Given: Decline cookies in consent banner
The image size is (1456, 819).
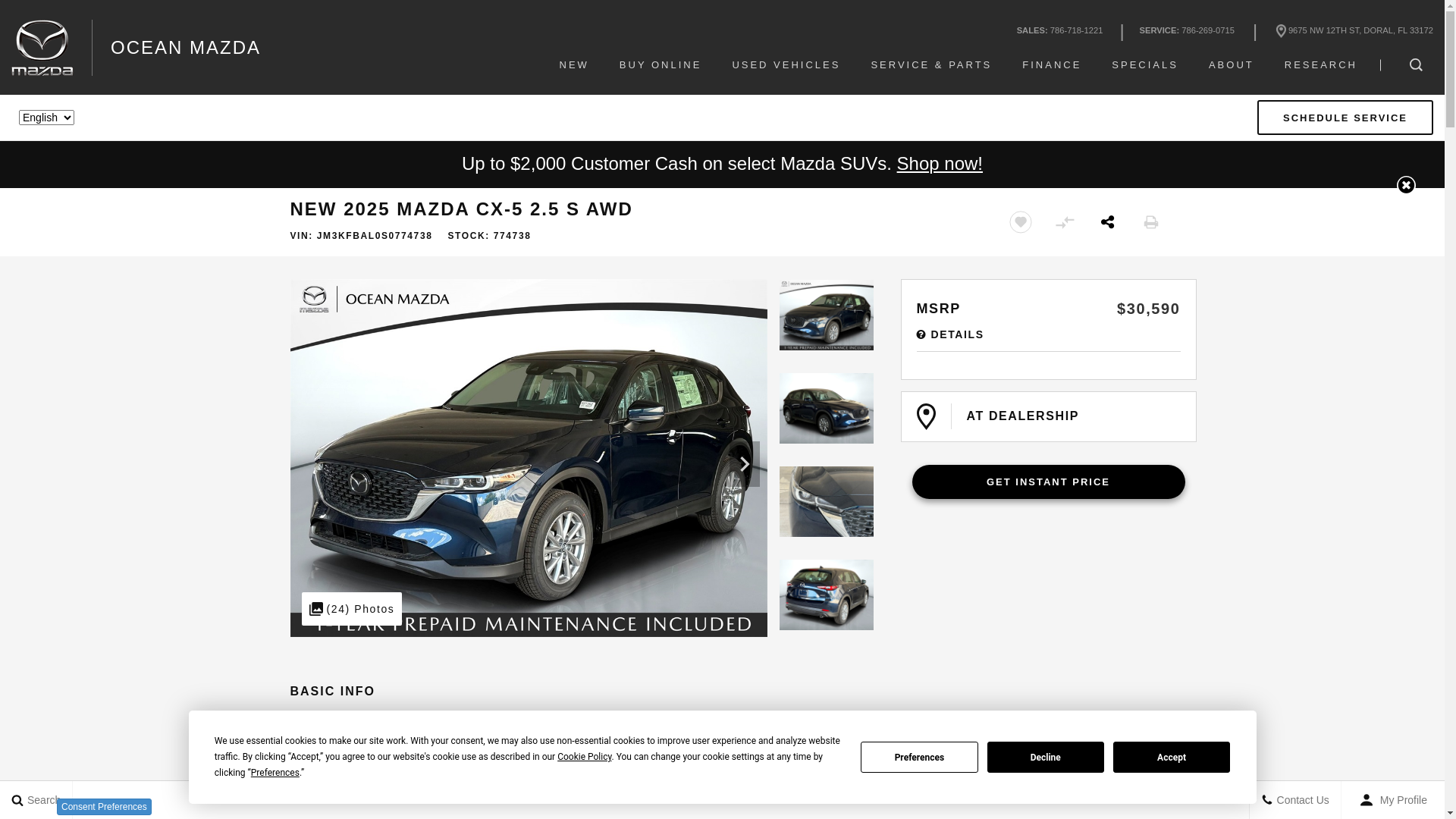Looking at the screenshot, I should click(x=1046, y=758).
